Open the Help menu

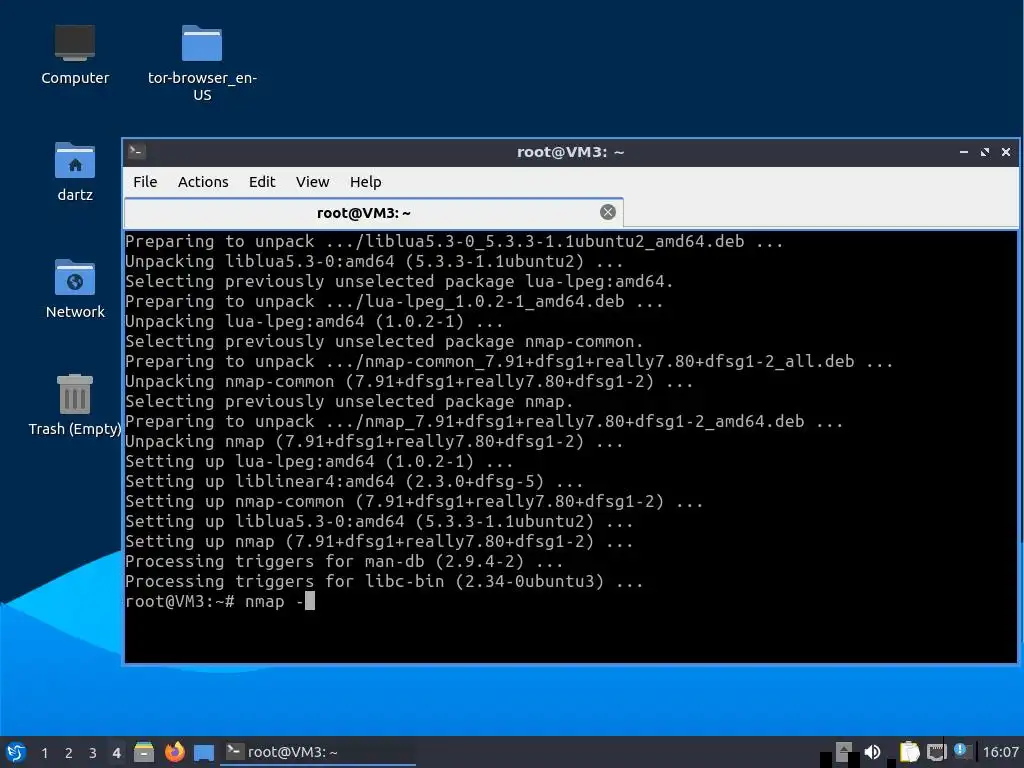pyautogui.click(x=365, y=182)
